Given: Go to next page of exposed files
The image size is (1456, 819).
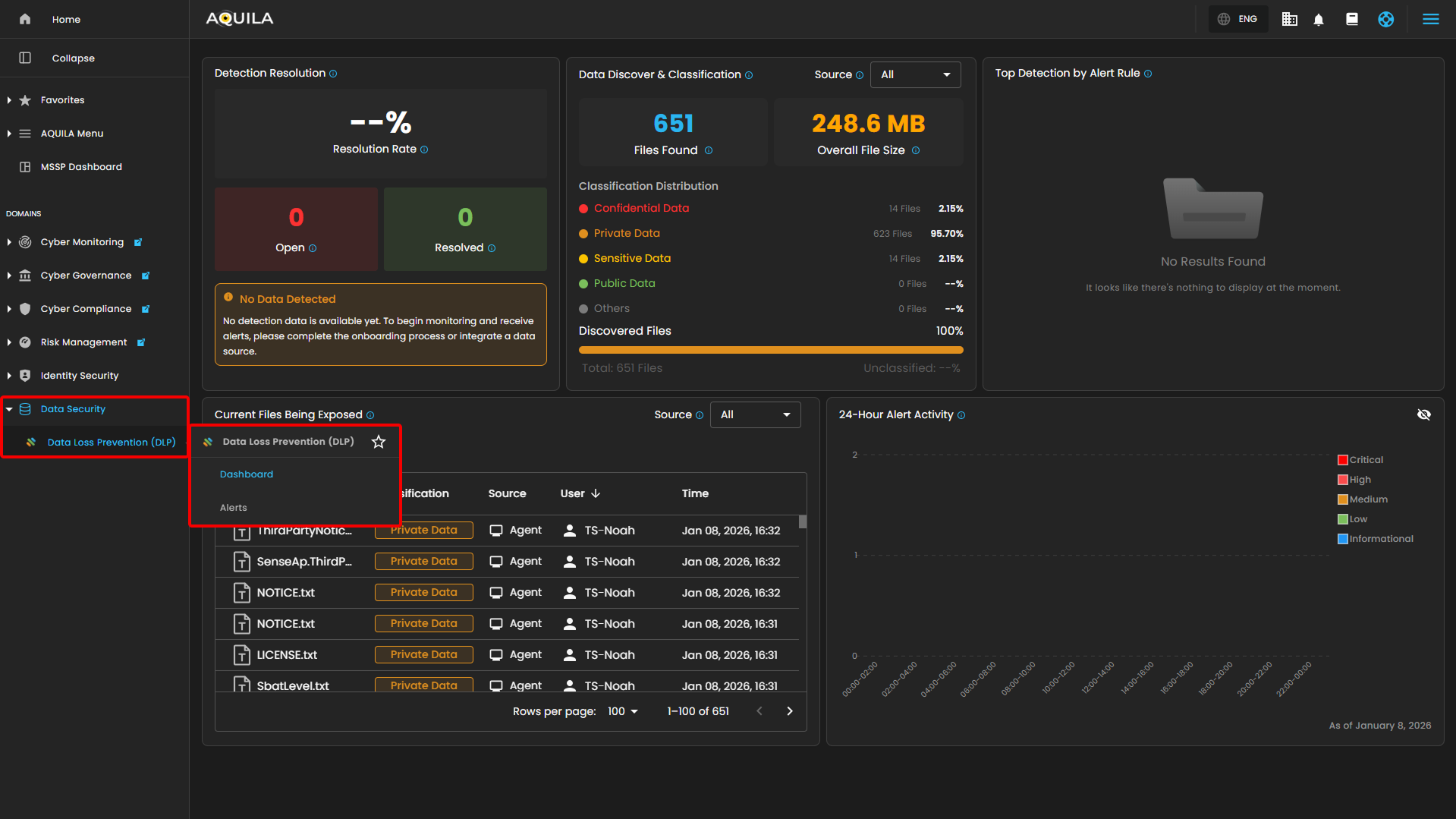Looking at the screenshot, I should [790, 711].
